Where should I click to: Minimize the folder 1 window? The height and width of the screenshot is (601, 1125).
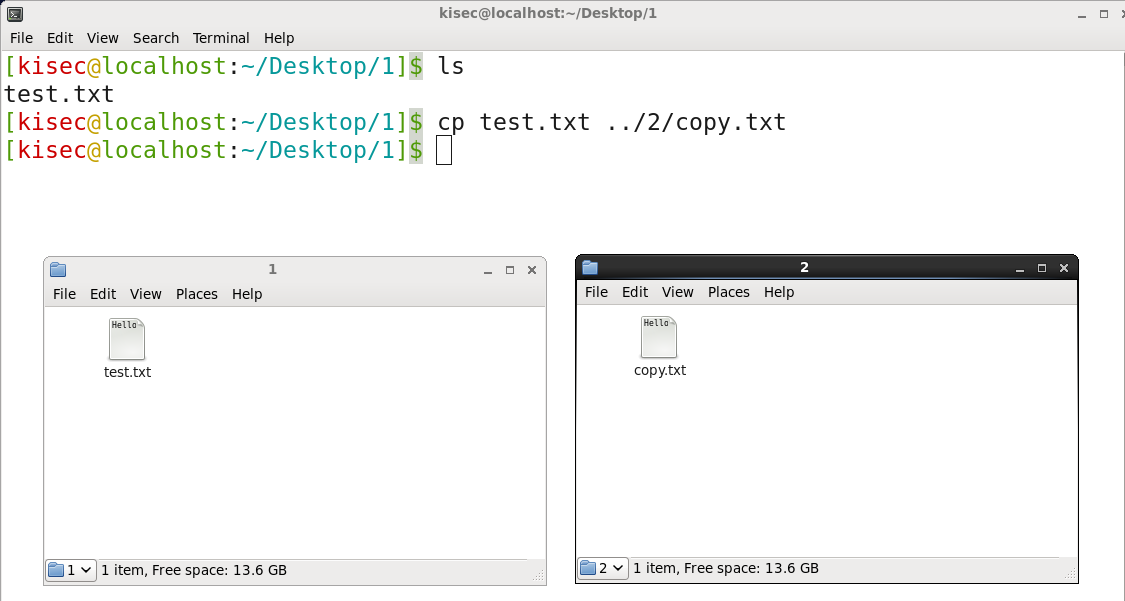tap(488, 270)
